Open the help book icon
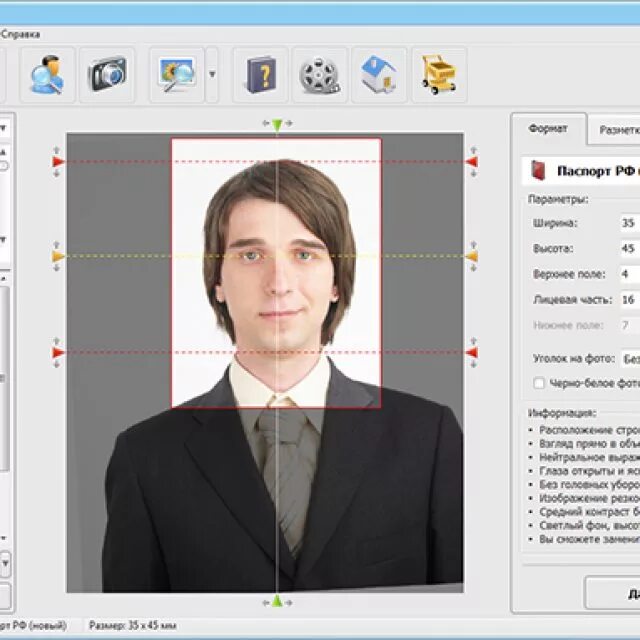Screen dimensions: 640x640 click(260, 75)
